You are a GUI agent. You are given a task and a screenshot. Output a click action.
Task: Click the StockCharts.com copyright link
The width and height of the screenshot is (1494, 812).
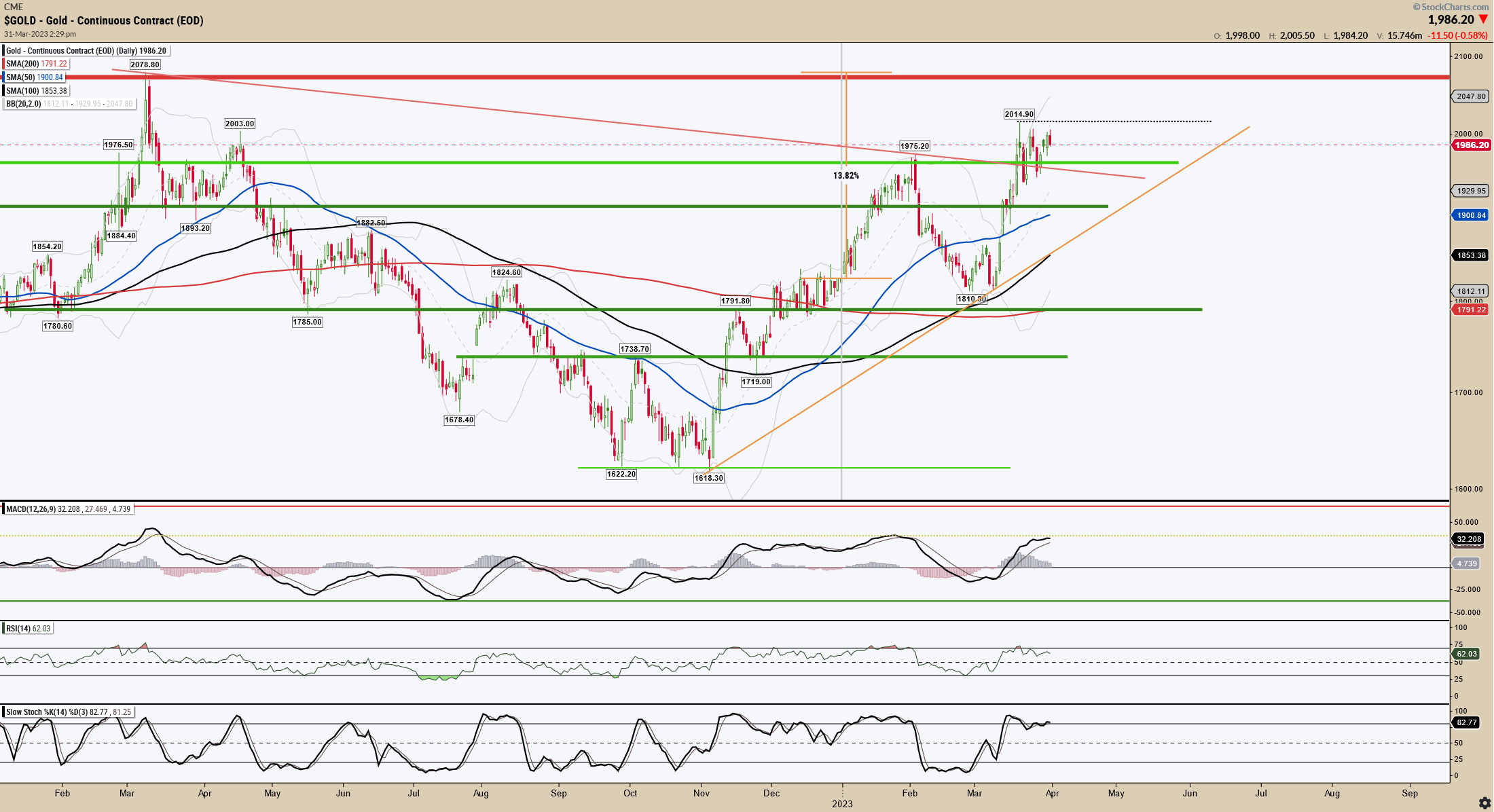pyautogui.click(x=1451, y=7)
